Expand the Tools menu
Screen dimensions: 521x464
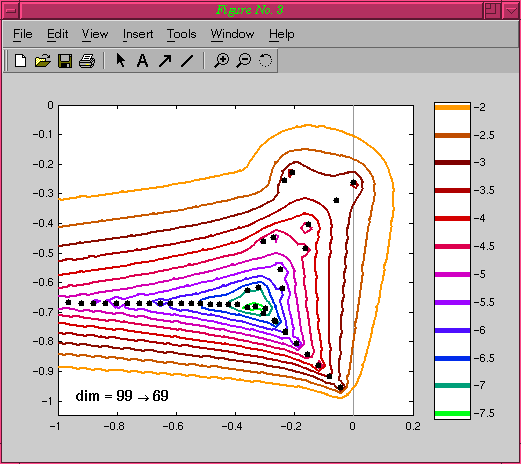pos(182,34)
